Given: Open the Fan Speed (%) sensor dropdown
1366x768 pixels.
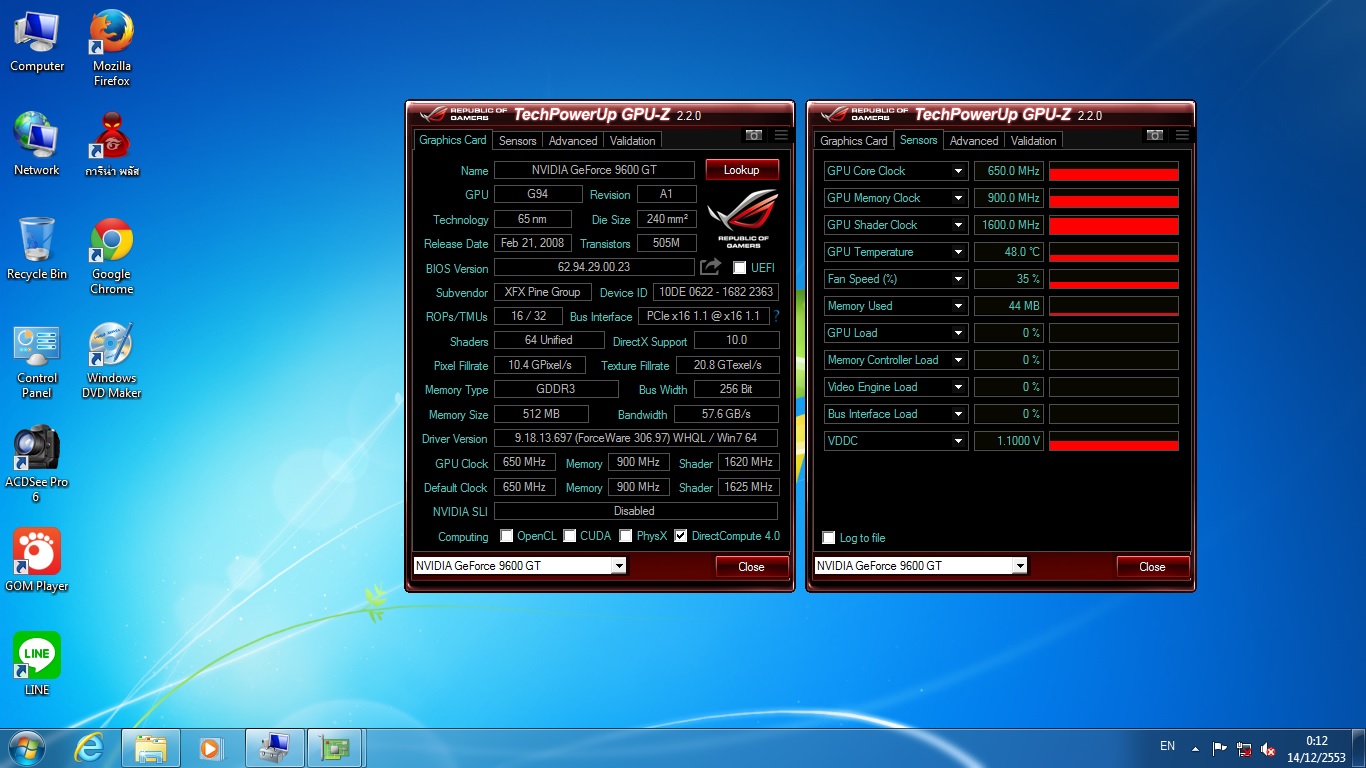Looking at the screenshot, I should 958,279.
